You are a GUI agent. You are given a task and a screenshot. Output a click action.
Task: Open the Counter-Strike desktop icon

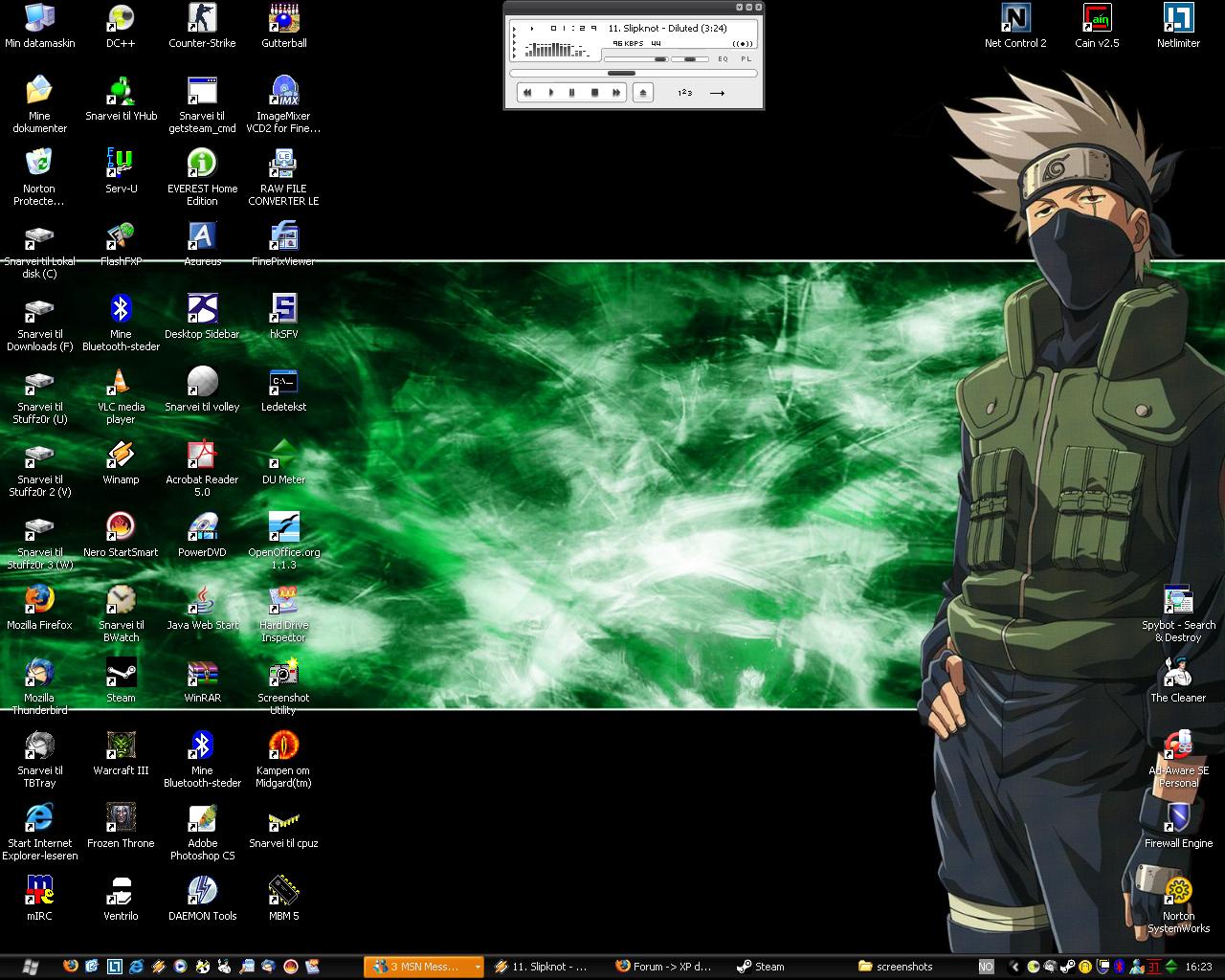202,19
